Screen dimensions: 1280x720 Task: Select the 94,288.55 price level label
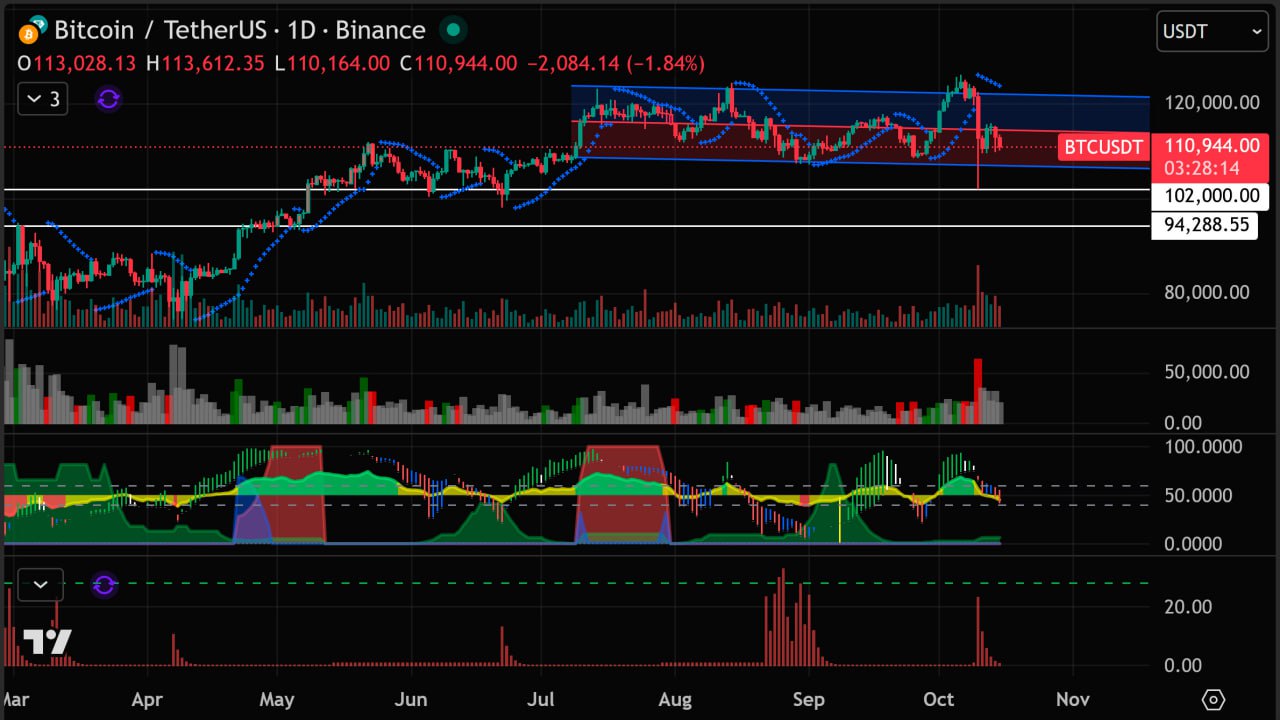(x=1206, y=225)
